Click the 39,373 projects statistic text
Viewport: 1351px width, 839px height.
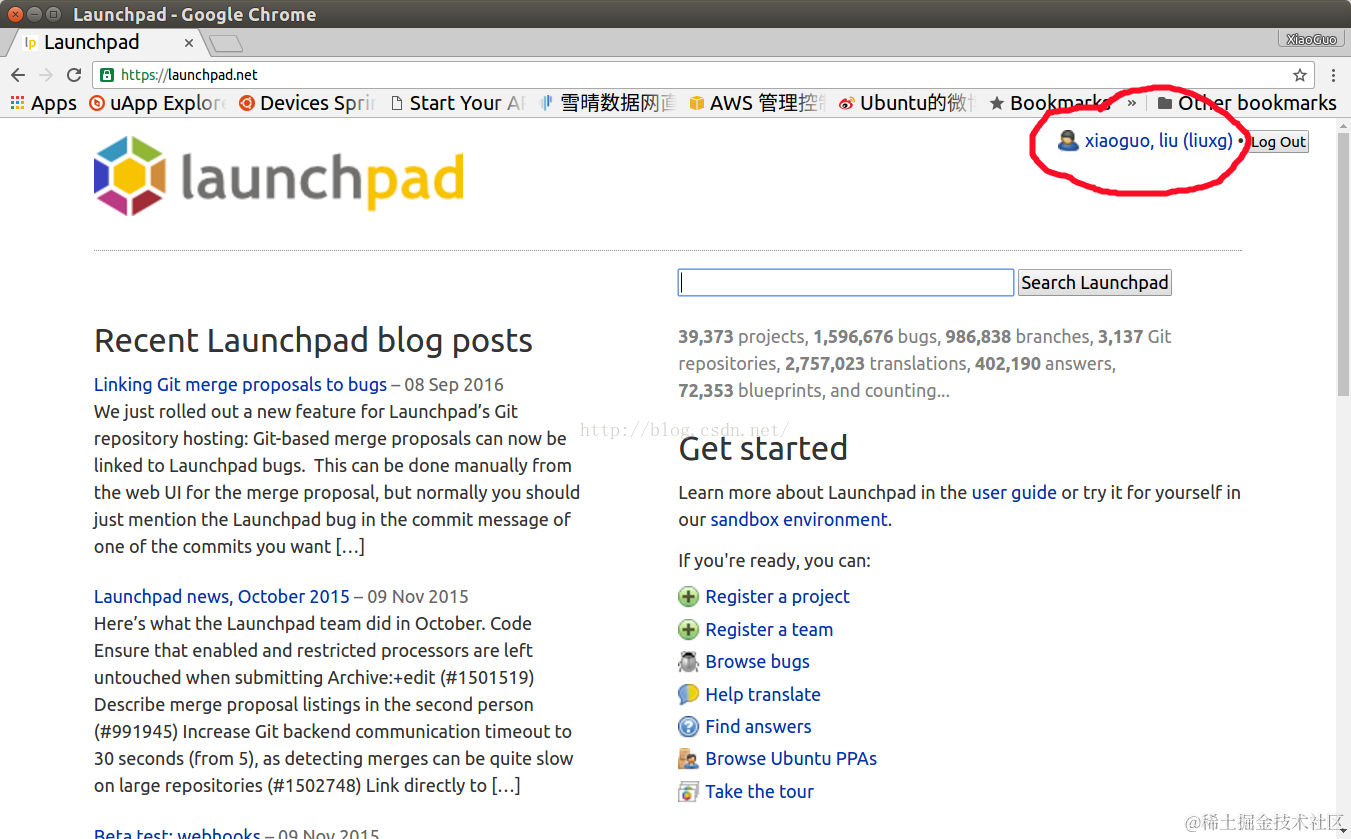pos(741,337)
